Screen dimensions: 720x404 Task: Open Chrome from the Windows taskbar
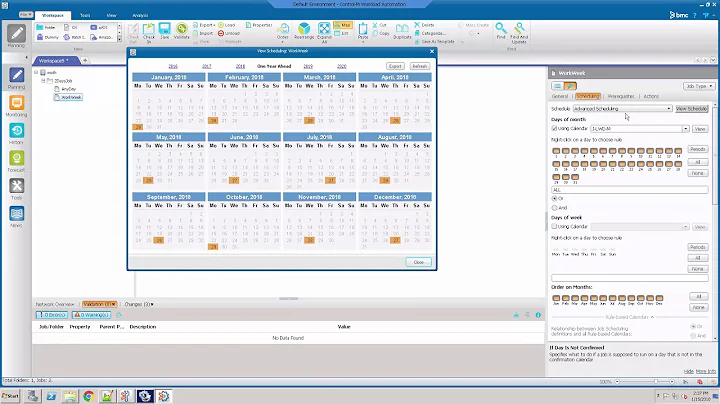pyautogui.click(x=89, y=396)
